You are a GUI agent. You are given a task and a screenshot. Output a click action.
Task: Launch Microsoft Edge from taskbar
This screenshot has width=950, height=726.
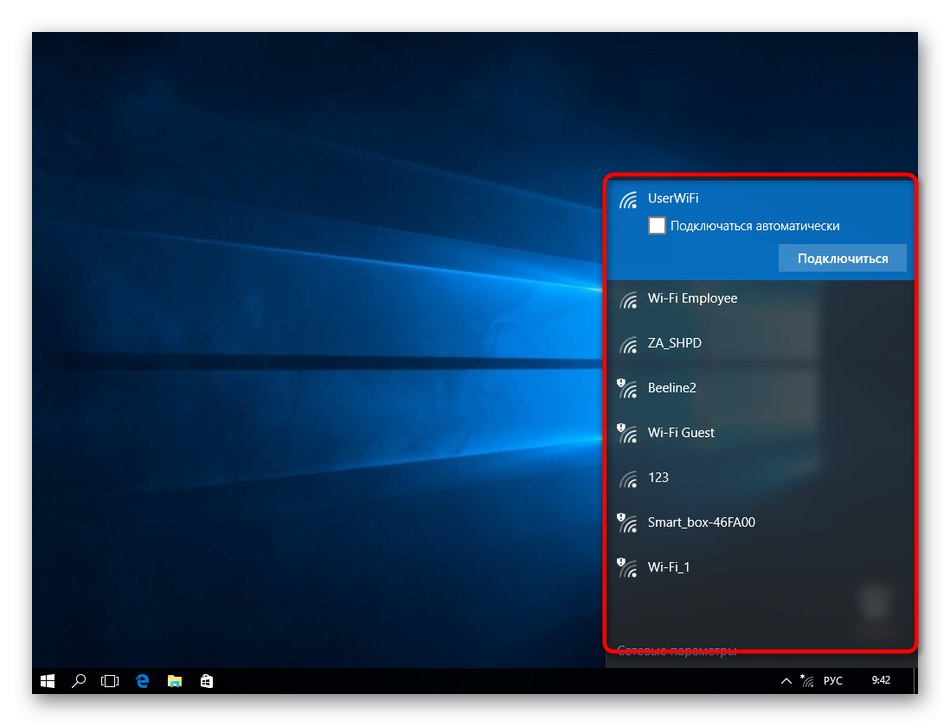pos(142,681)
